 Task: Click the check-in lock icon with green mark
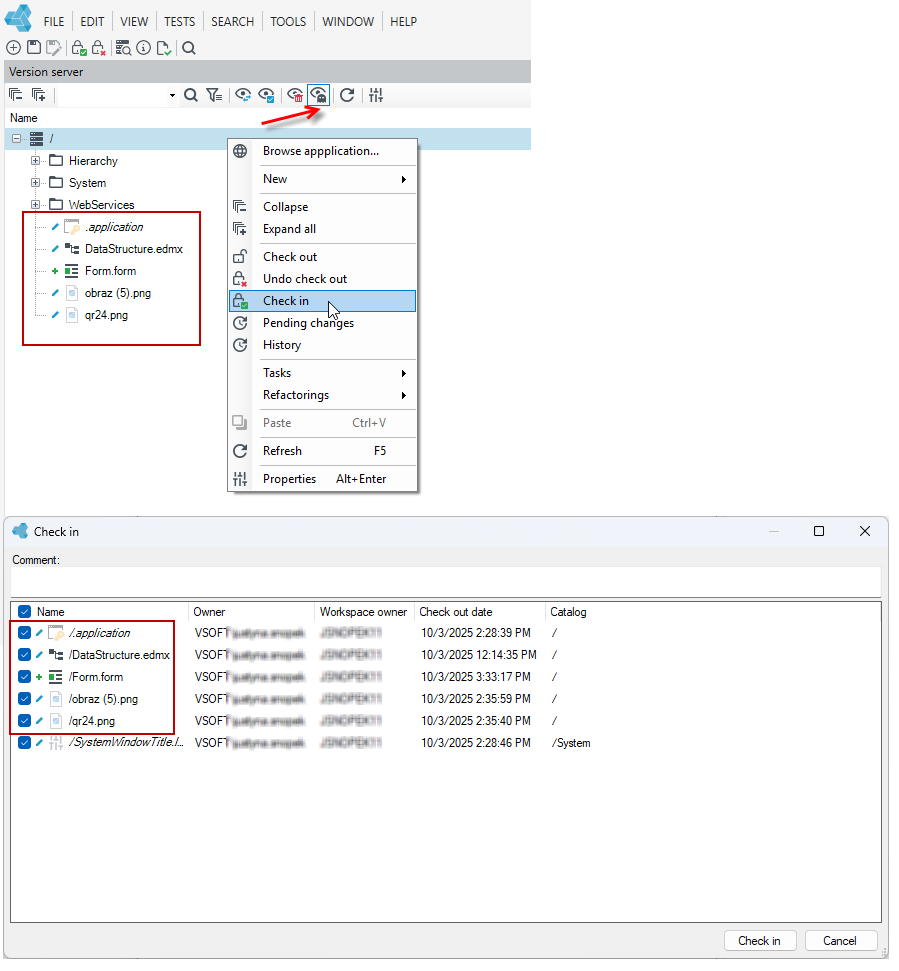[79, 48]
